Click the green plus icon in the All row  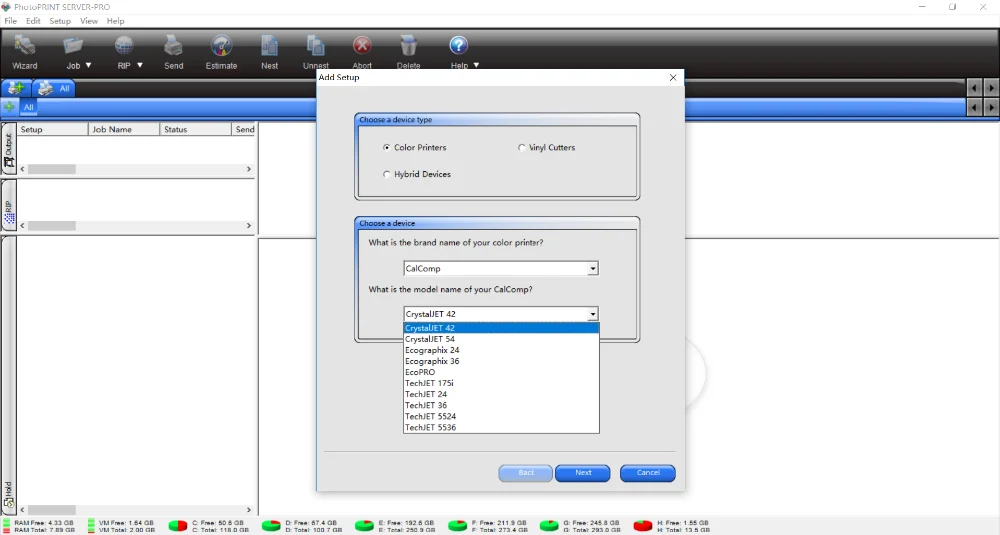coord(9,106)
